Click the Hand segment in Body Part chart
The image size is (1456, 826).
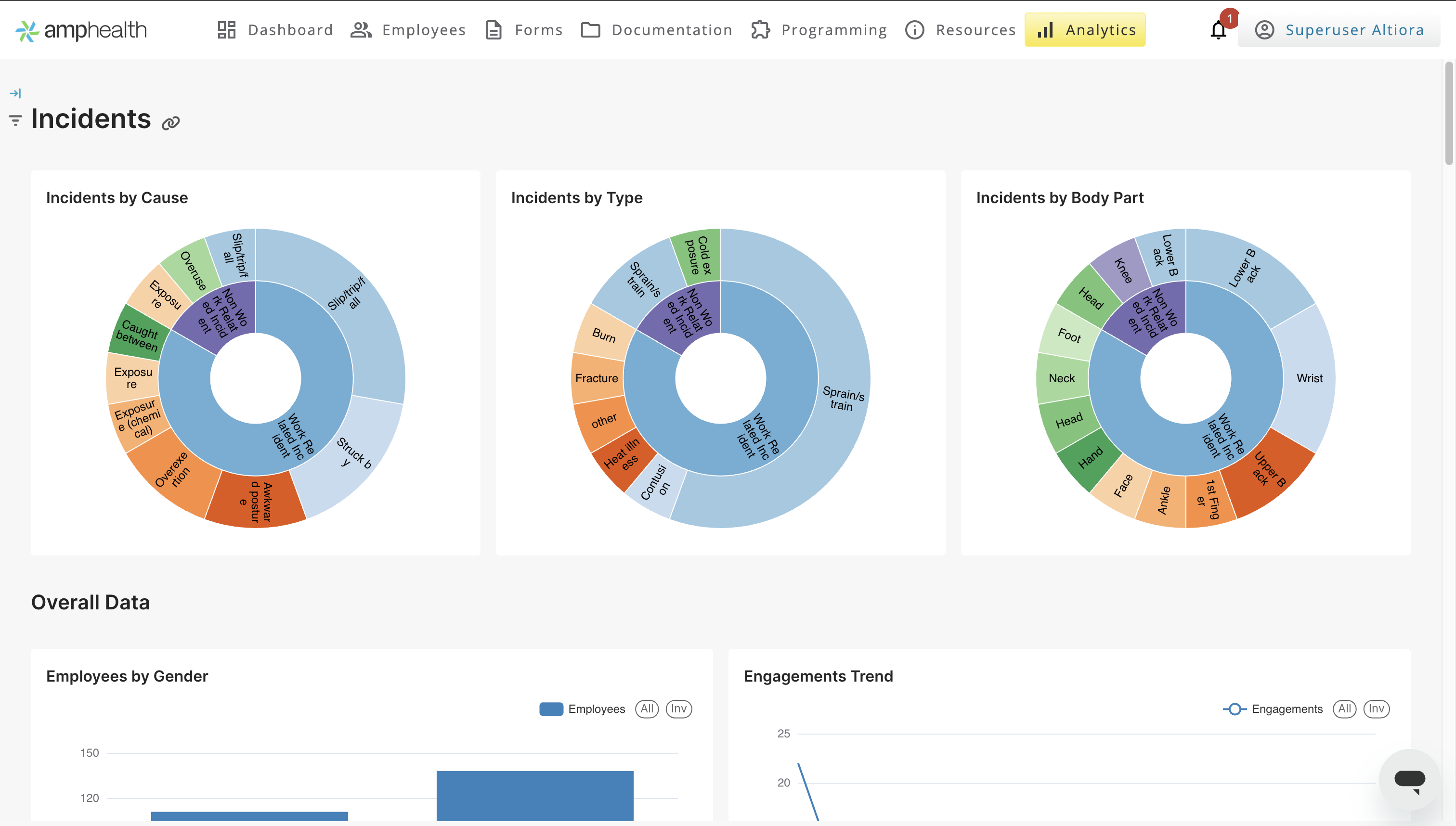click(1090, 457)
